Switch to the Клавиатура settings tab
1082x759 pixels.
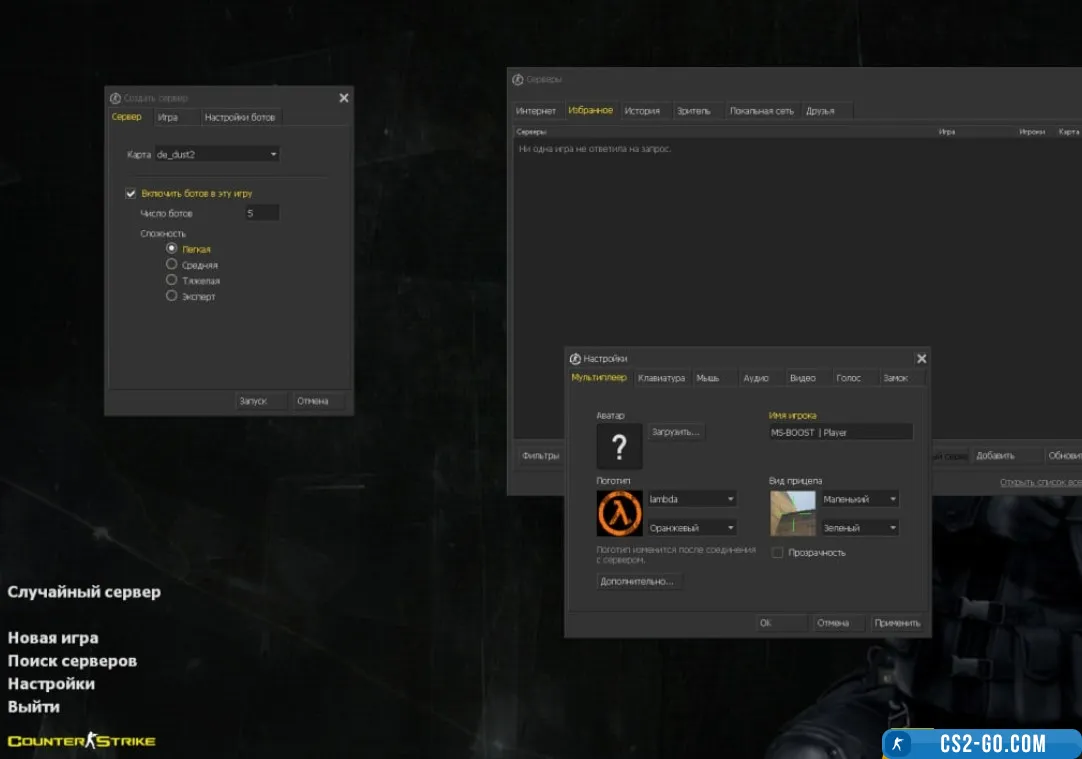[x=661, y=378]
